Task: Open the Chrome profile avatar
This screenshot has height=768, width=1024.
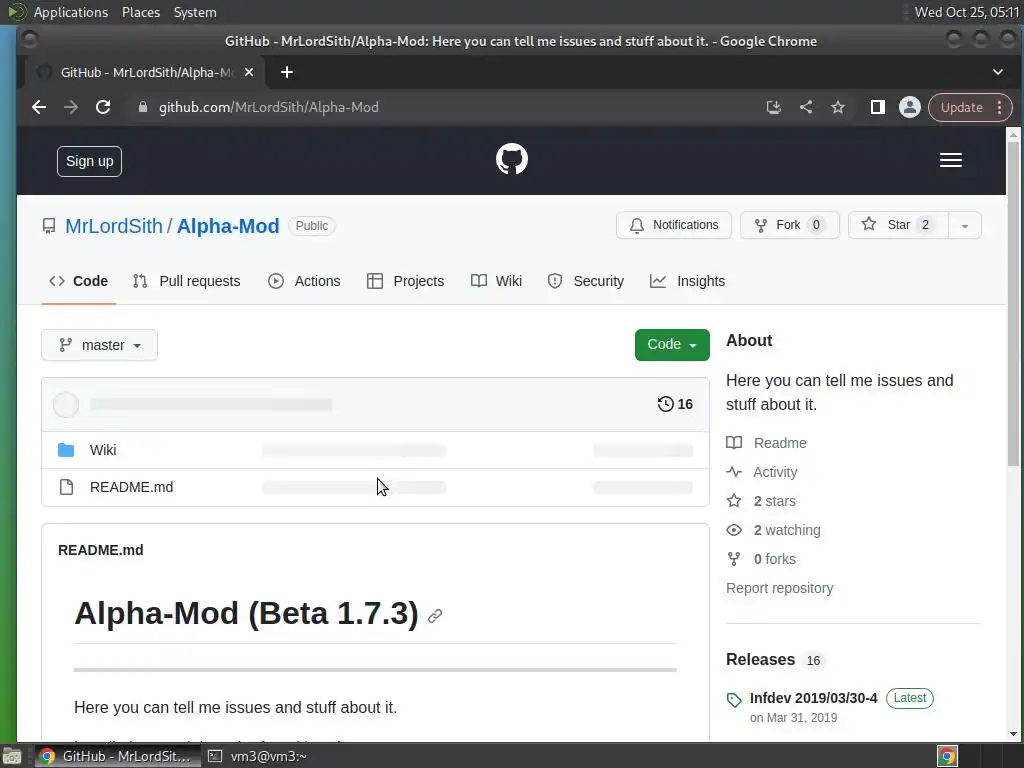Action: click(909, 107)
